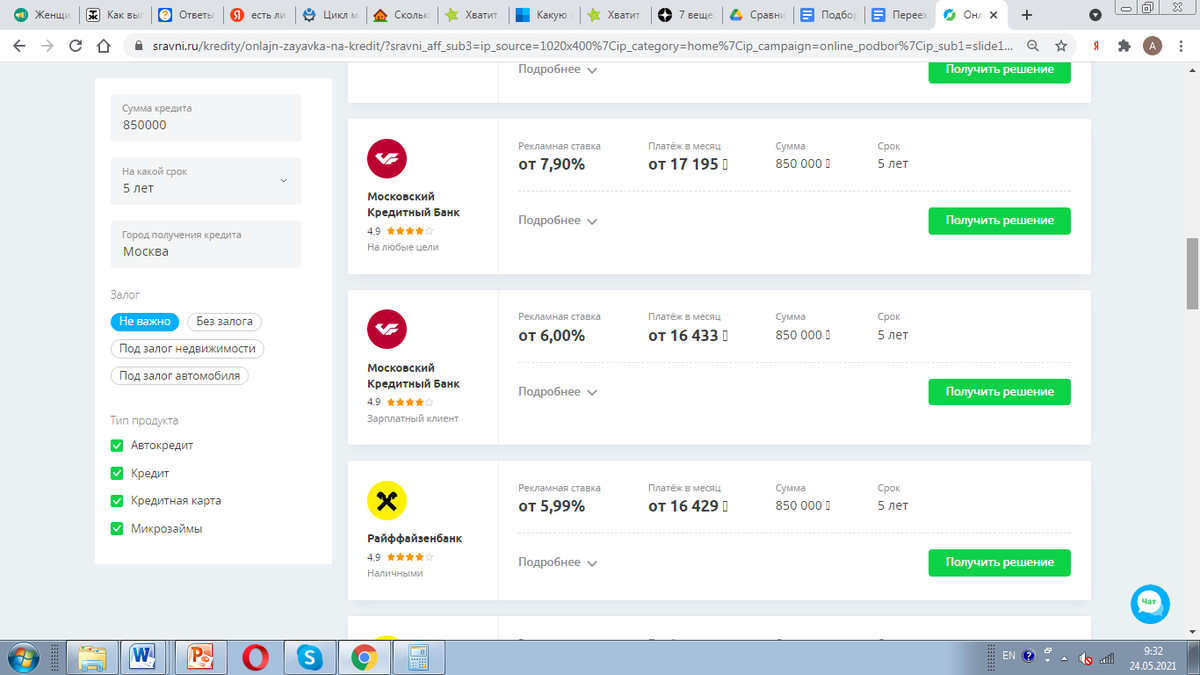
Task: Click the Сумма кредита input field
Action: coord(205,117)
